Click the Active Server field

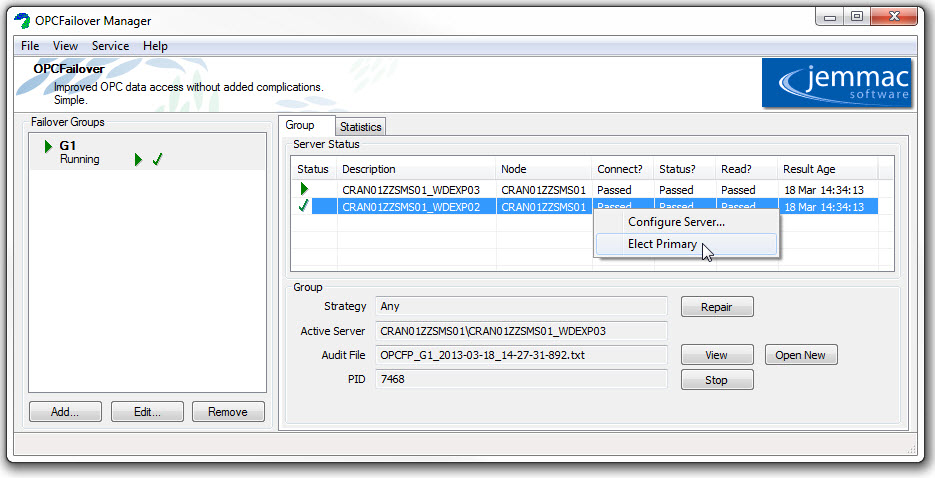[x=522, y=331]
